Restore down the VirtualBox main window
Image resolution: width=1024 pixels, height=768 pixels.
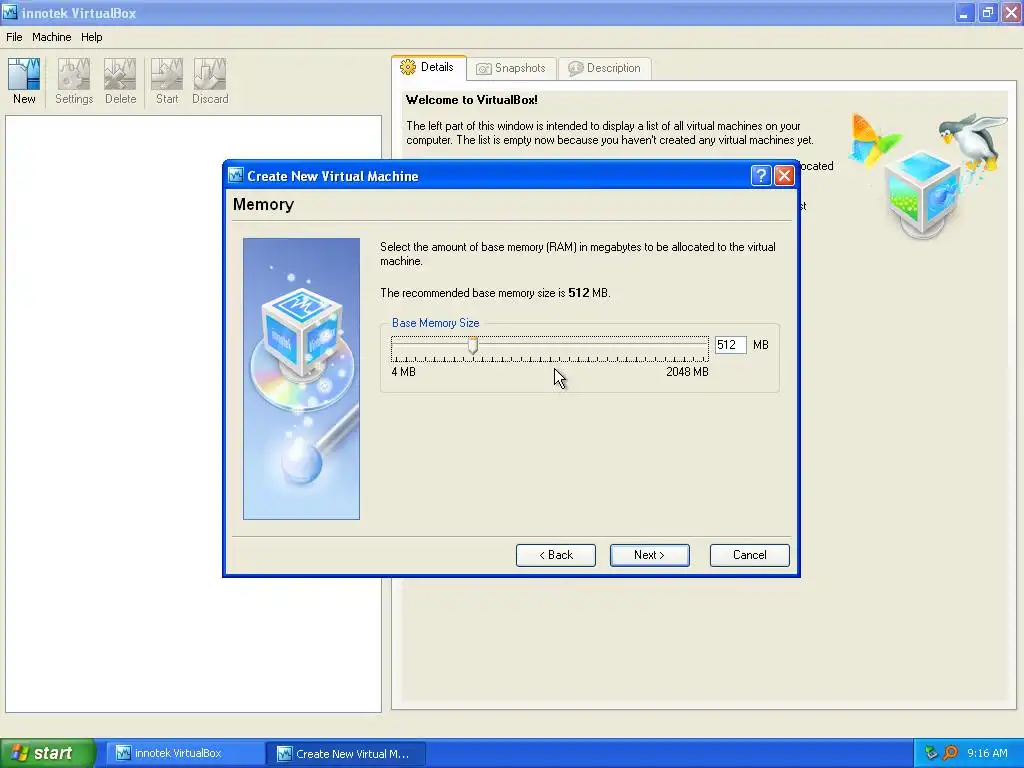987,12
